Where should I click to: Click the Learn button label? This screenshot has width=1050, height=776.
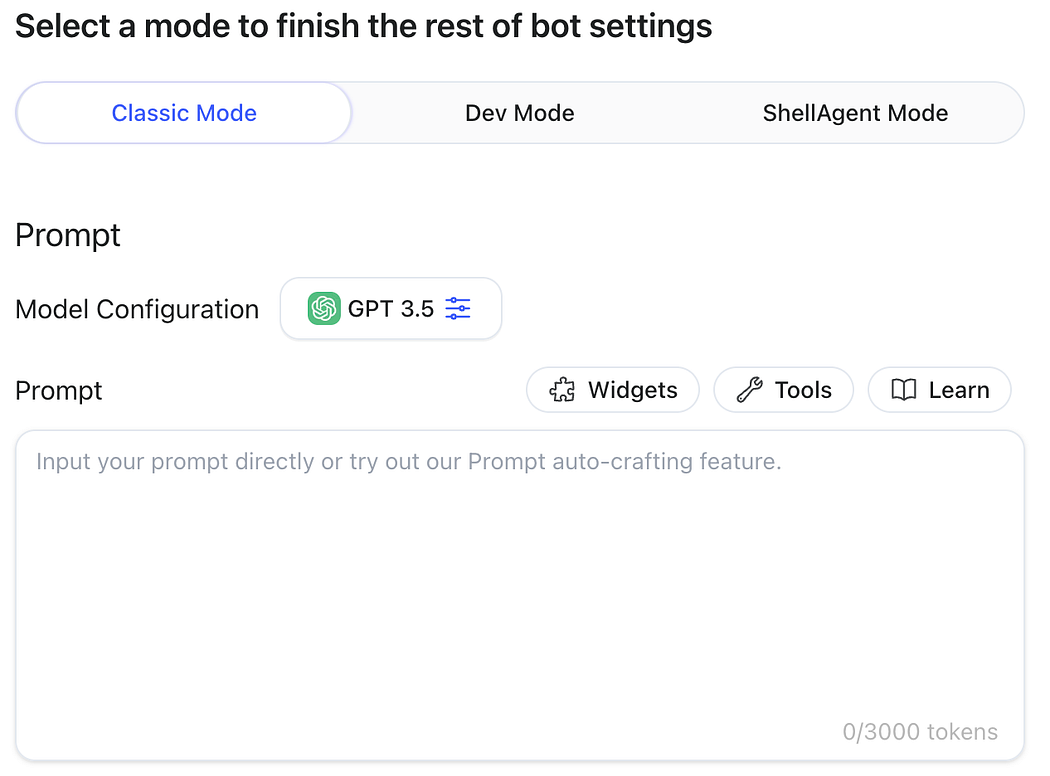(x=959, y=390)
